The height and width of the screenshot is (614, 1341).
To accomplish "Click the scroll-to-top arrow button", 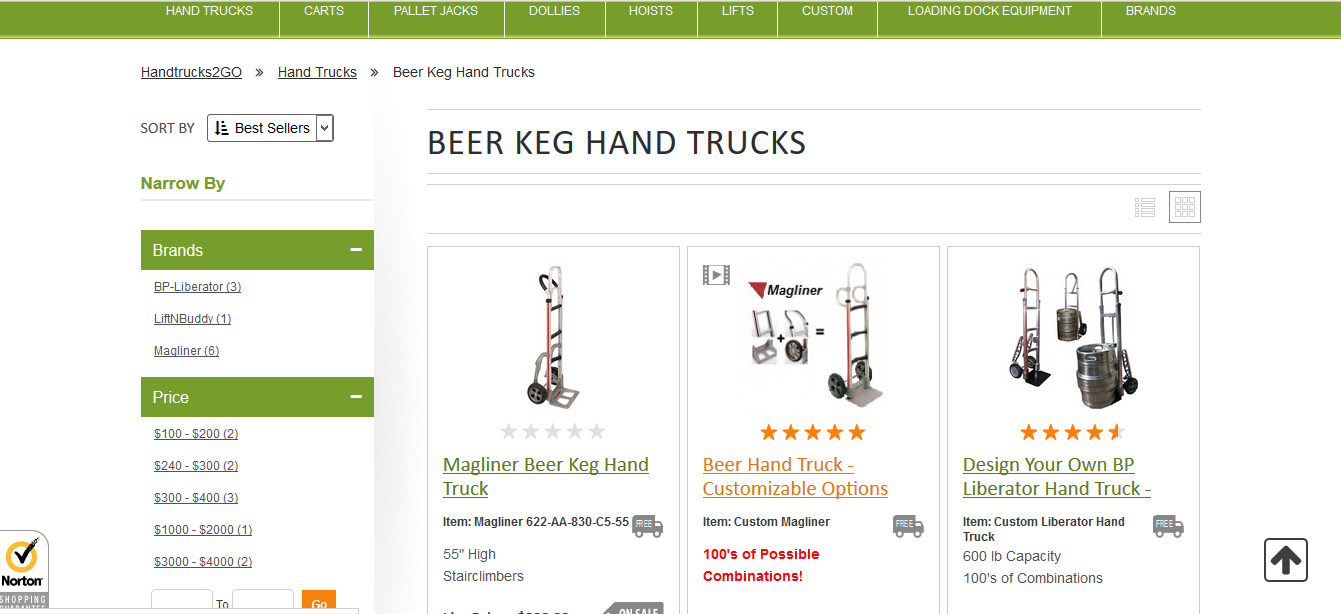I will 1286,560.
